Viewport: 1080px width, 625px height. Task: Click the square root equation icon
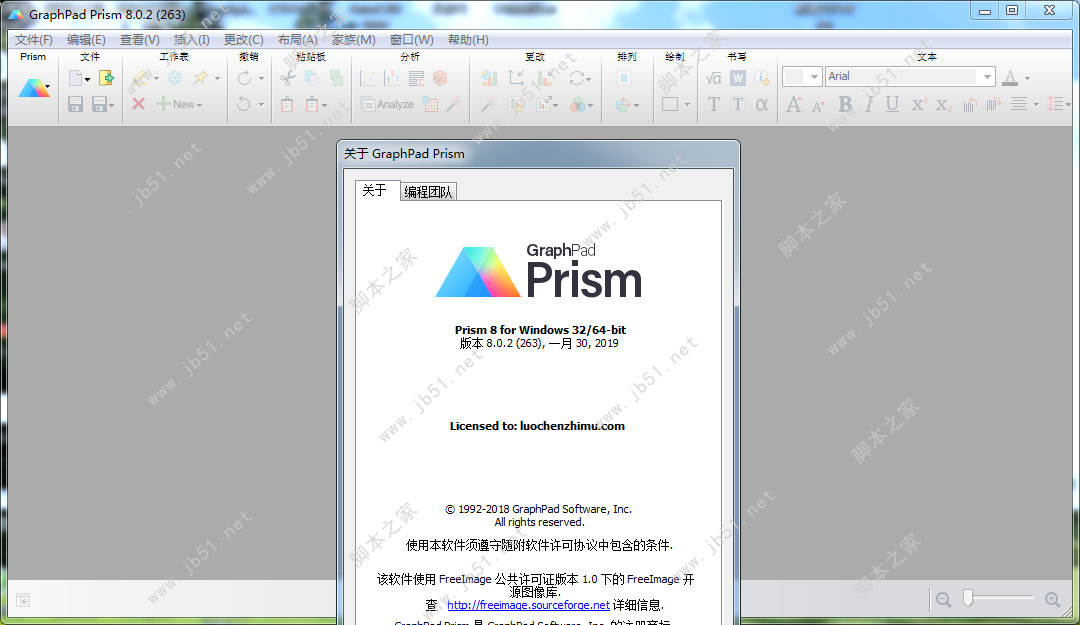(x=714, y=78)
